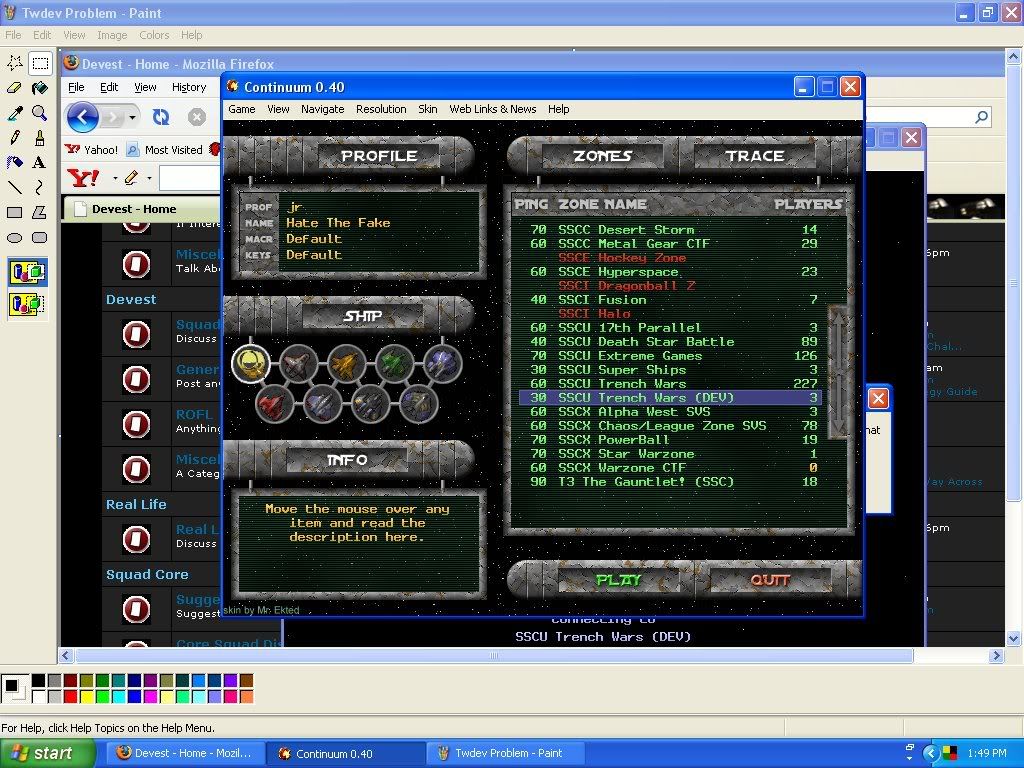The image size is (1024, 768).
Task: Select the red ship in bottom row
Action: [274, 404]
